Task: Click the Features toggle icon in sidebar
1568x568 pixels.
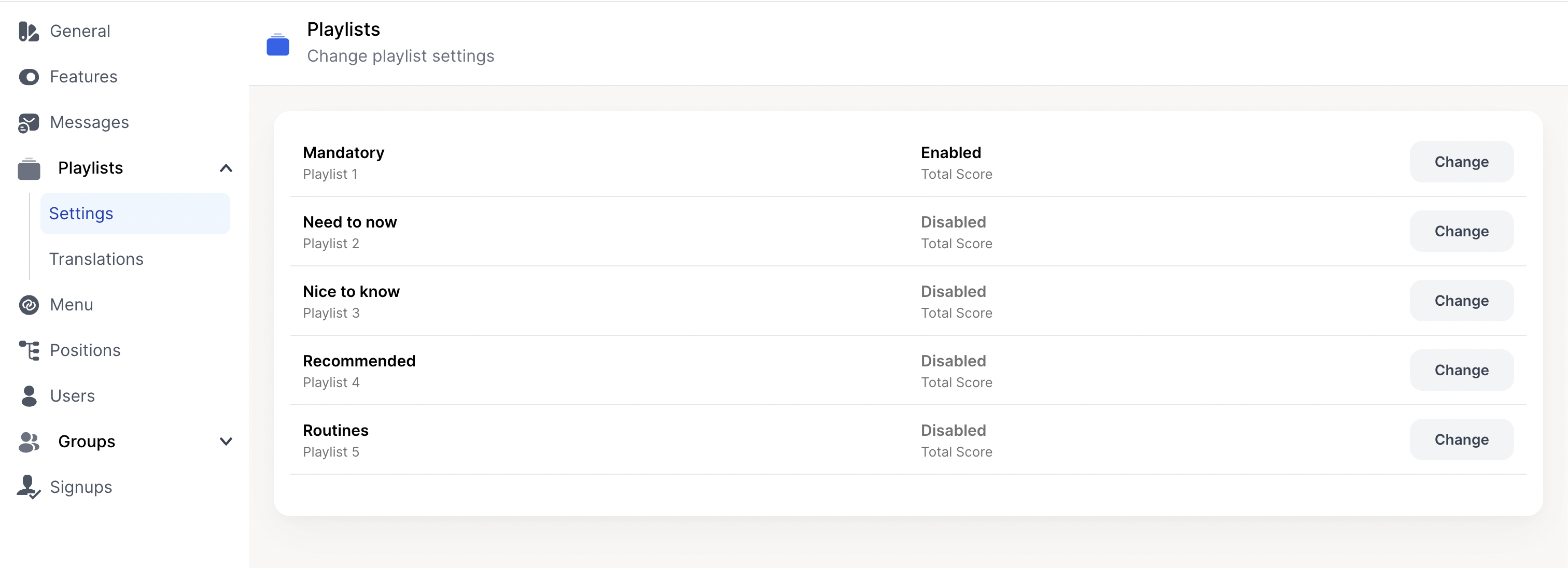Action: 29,77
